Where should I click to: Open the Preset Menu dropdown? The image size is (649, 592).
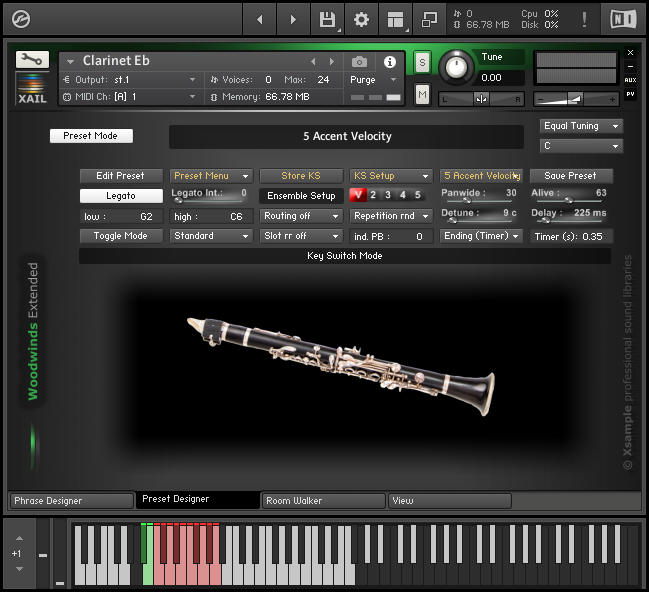pos(211,176)
